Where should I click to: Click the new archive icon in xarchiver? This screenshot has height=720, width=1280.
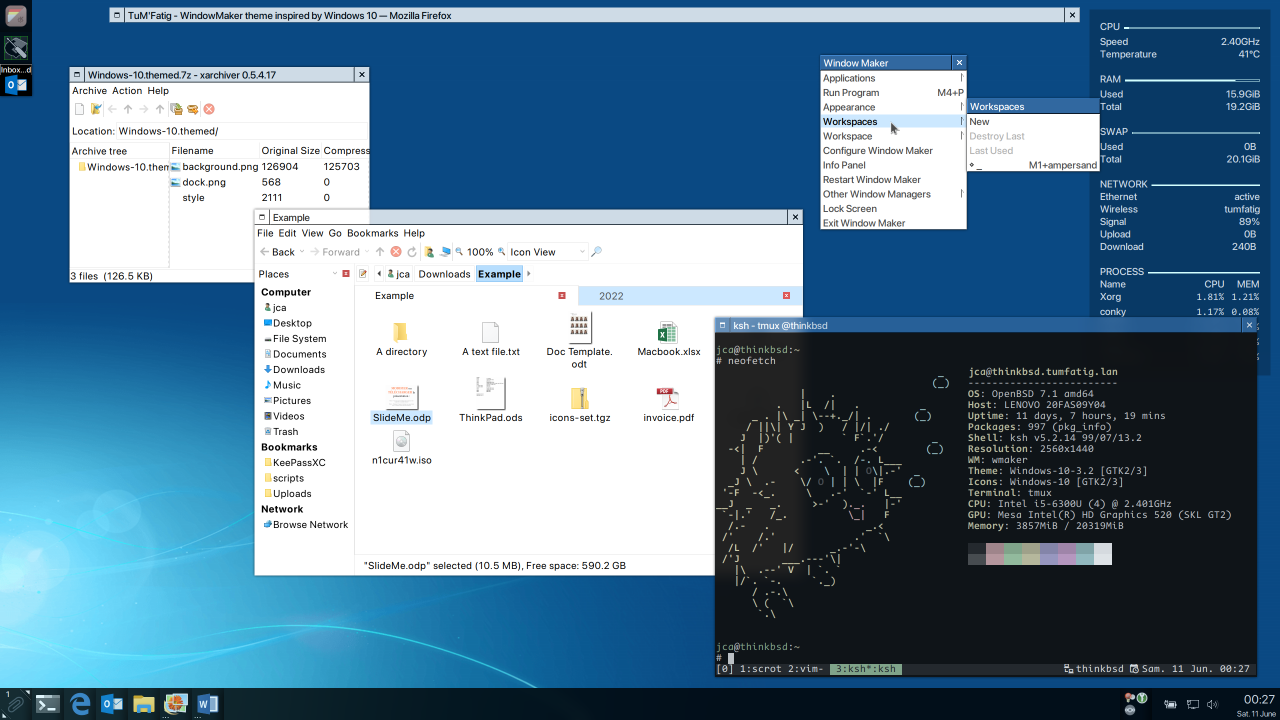[79, 109]
